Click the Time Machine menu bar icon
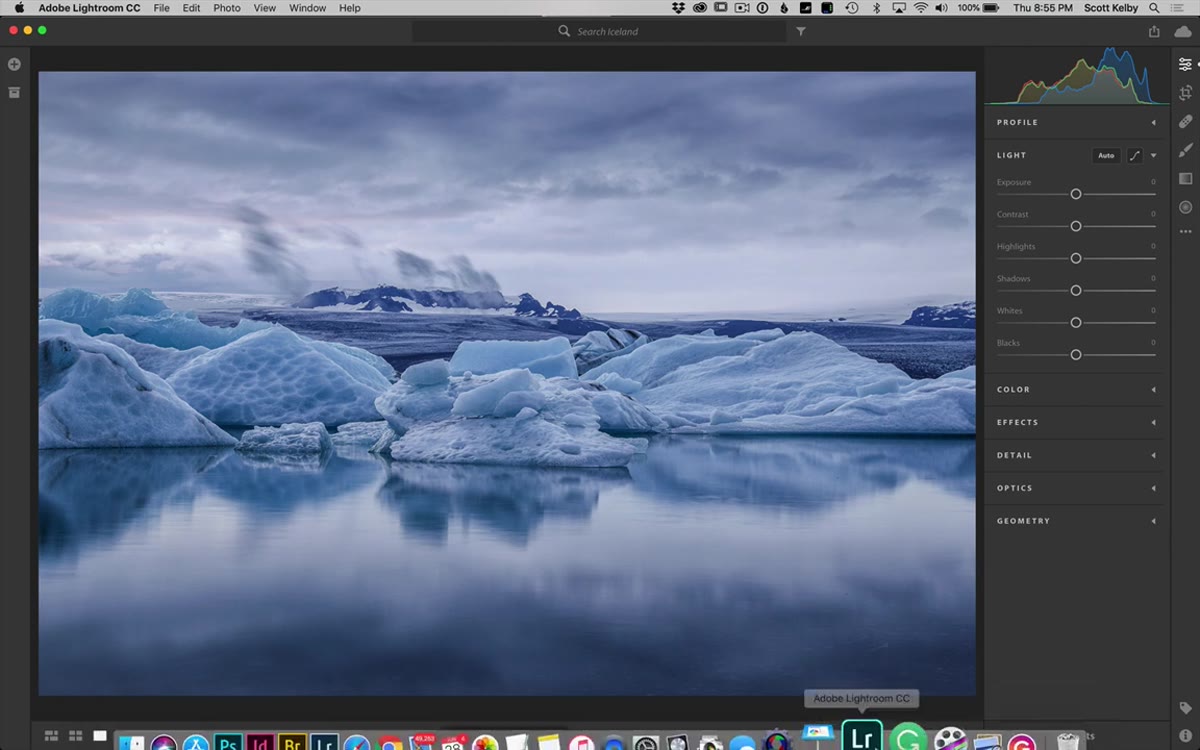This screenshot has height=750, width=1200. click(851, 8)
